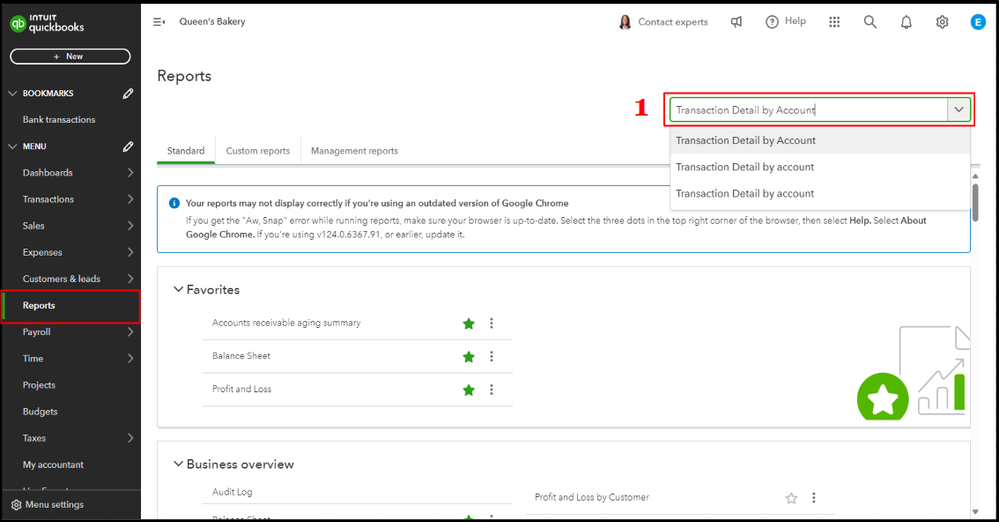Screen dimensions: 999x522
Task: Click the New button
Action: click(70, 57)
